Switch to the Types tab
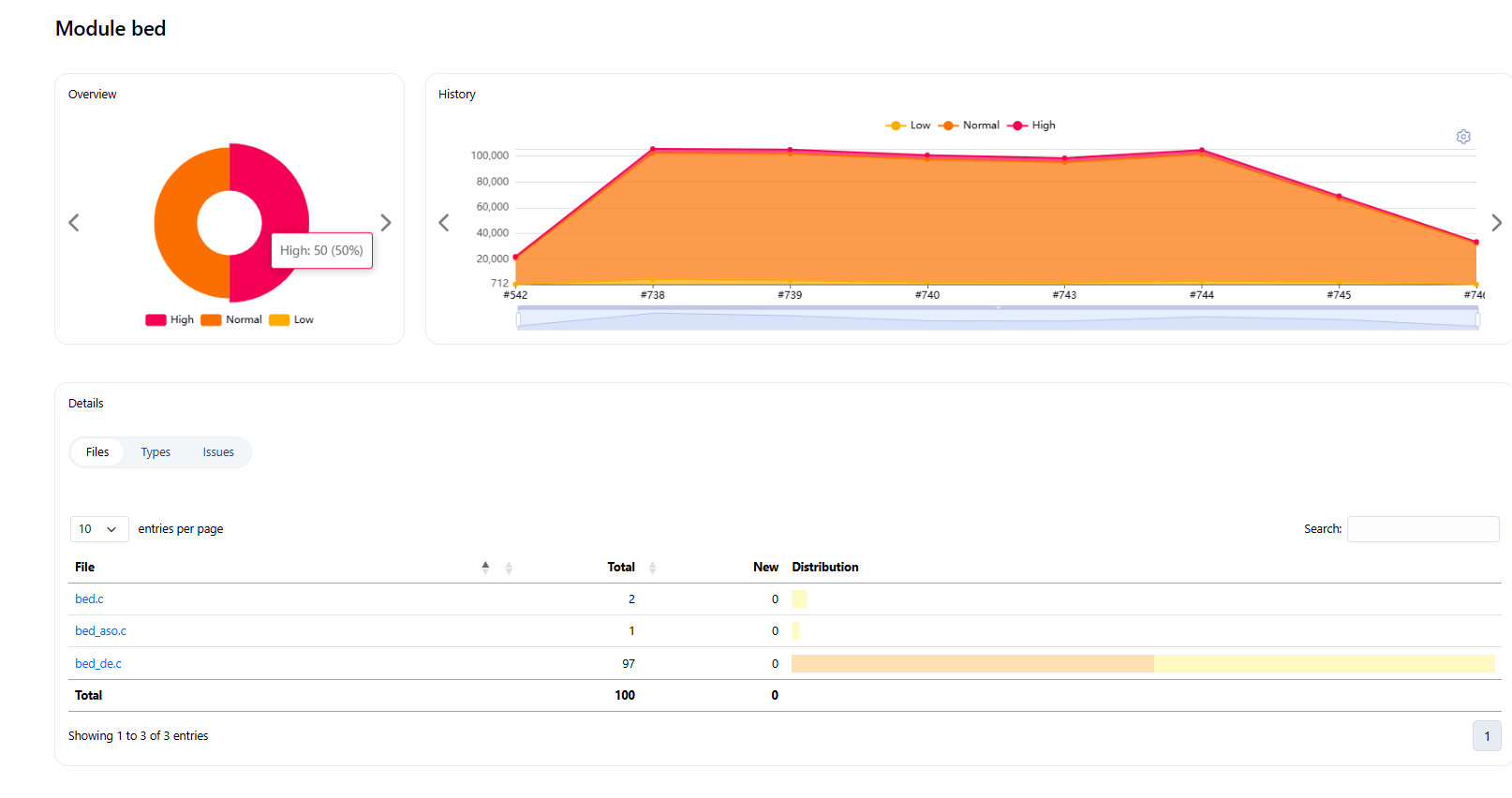 156,452
